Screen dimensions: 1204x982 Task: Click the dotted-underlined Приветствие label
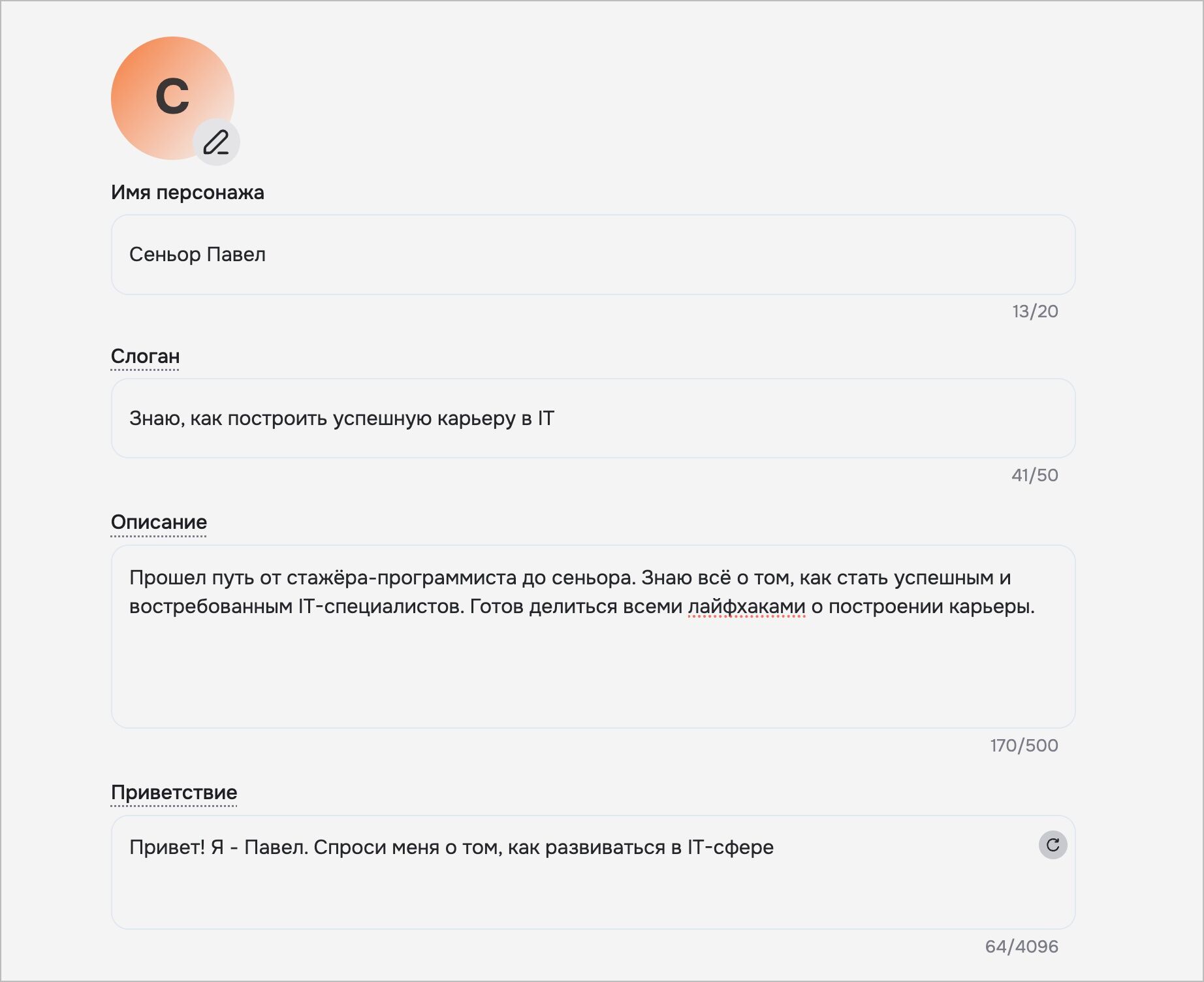(174, 793)
